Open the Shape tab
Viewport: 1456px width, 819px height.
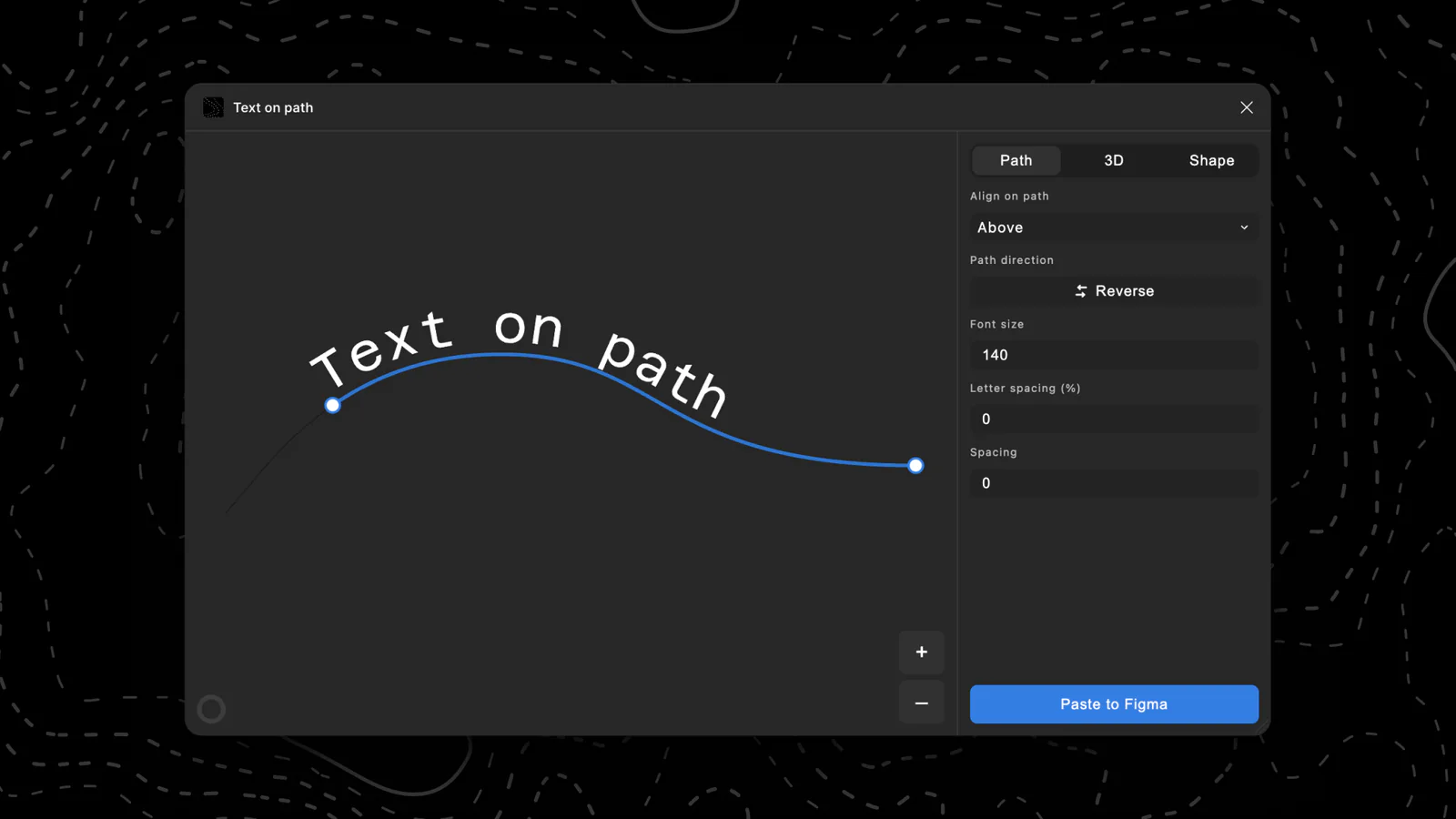click(1211, 160)
